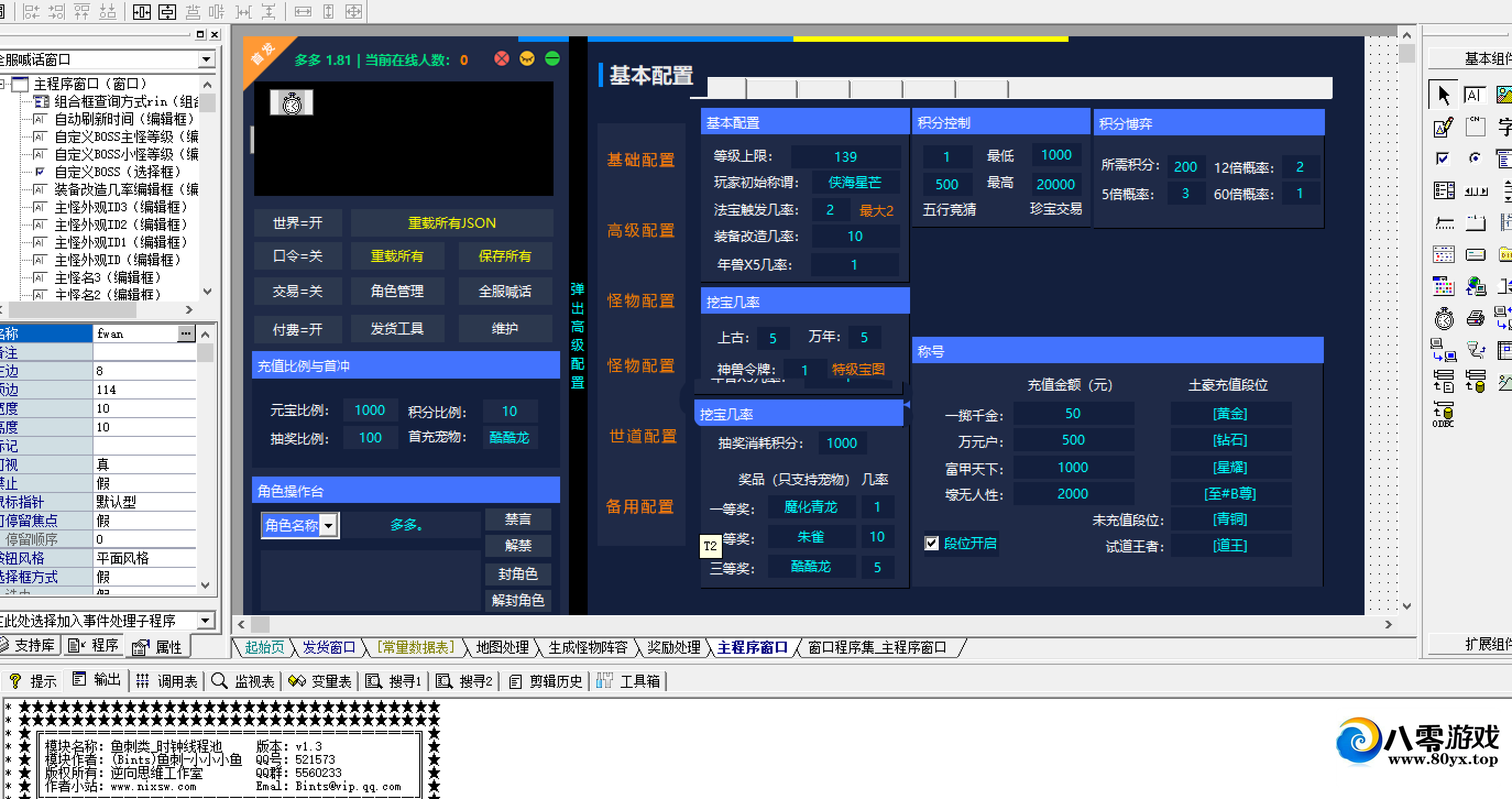Click the ellipsis button beside fwan name
Viewport: 1512px width, 799px height.
click(186, 333)
